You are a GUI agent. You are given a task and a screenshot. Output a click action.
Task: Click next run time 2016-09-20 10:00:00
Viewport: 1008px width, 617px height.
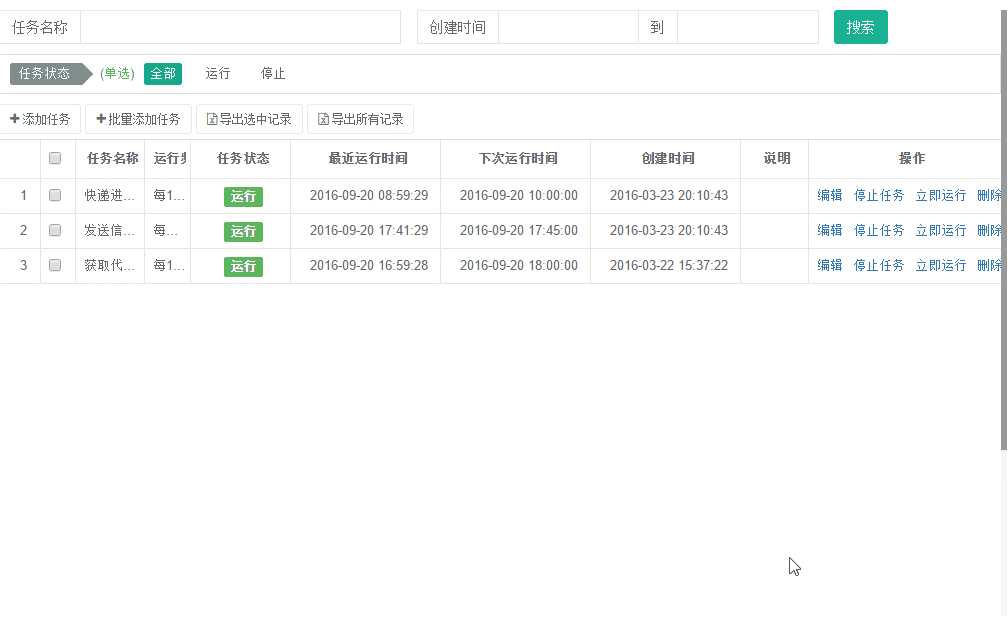tap(519, 195)
